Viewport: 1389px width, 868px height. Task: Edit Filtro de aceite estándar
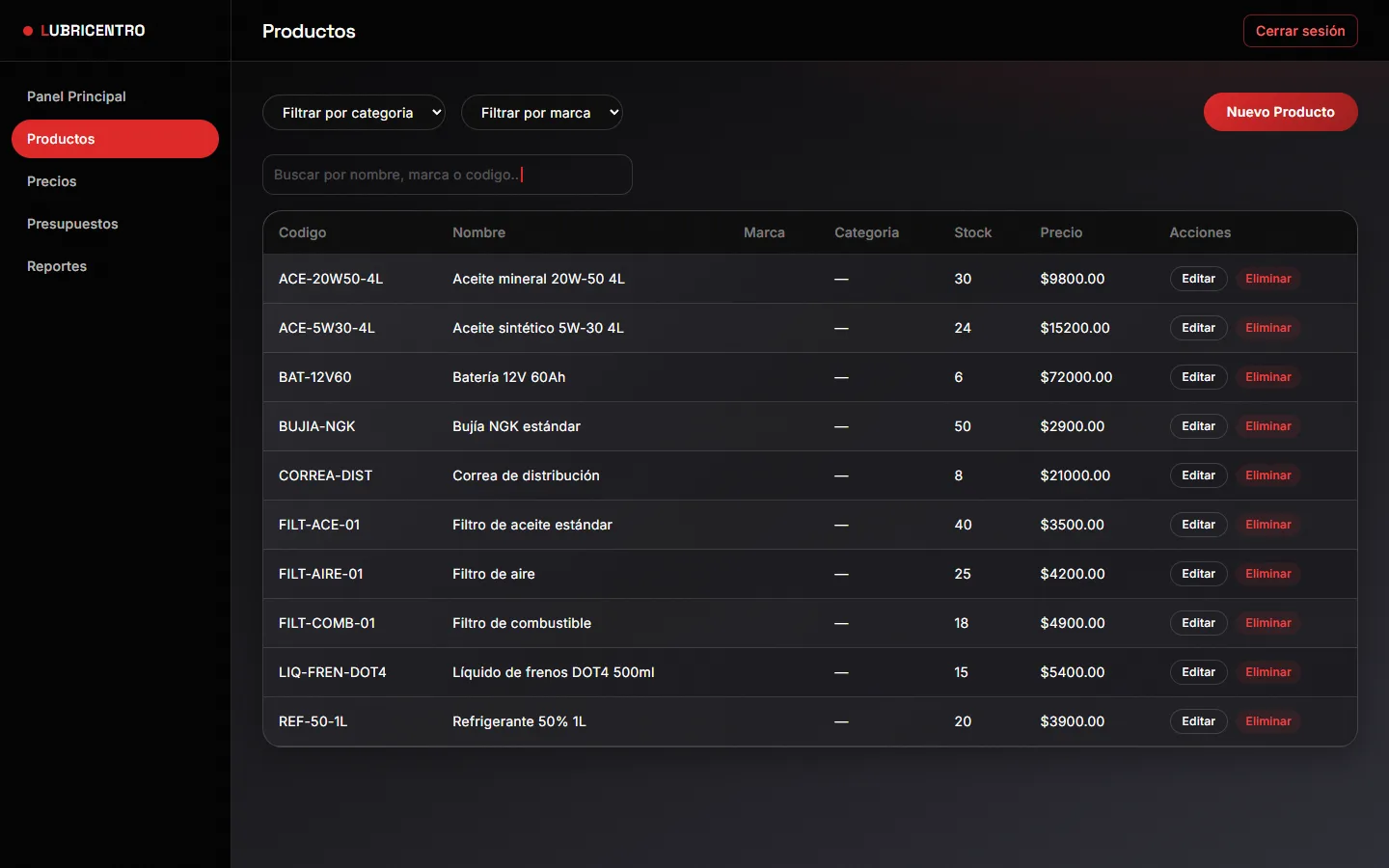point(1198,525)
